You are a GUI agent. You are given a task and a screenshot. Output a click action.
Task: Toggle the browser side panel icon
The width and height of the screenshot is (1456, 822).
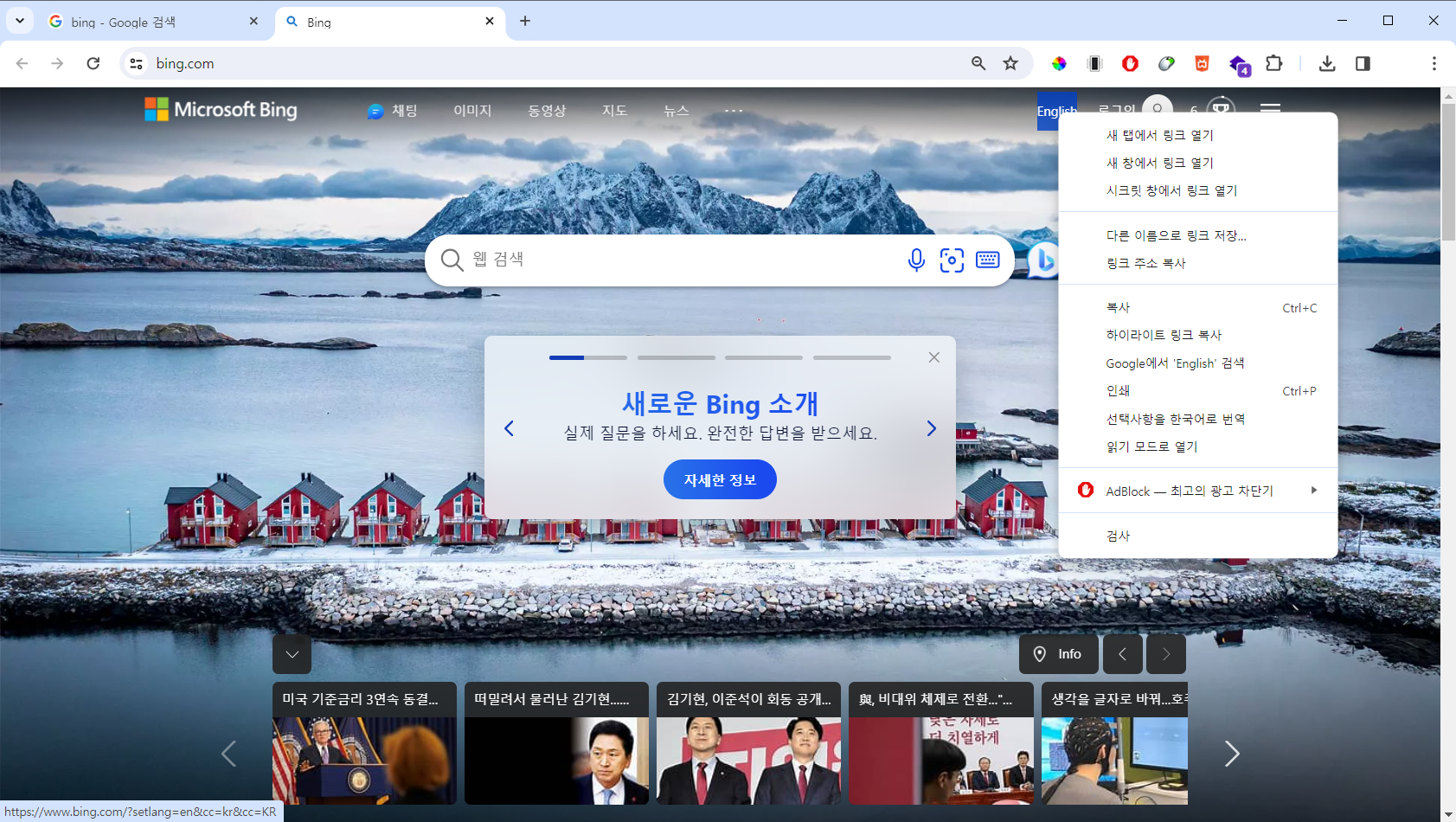pos(1363,63)
